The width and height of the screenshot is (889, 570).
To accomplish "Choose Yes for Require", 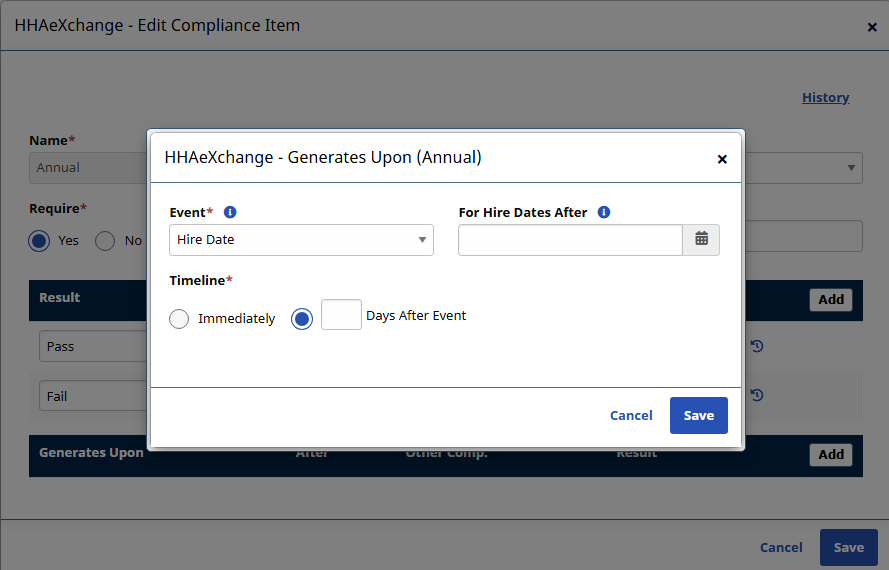I will [39, 240].
